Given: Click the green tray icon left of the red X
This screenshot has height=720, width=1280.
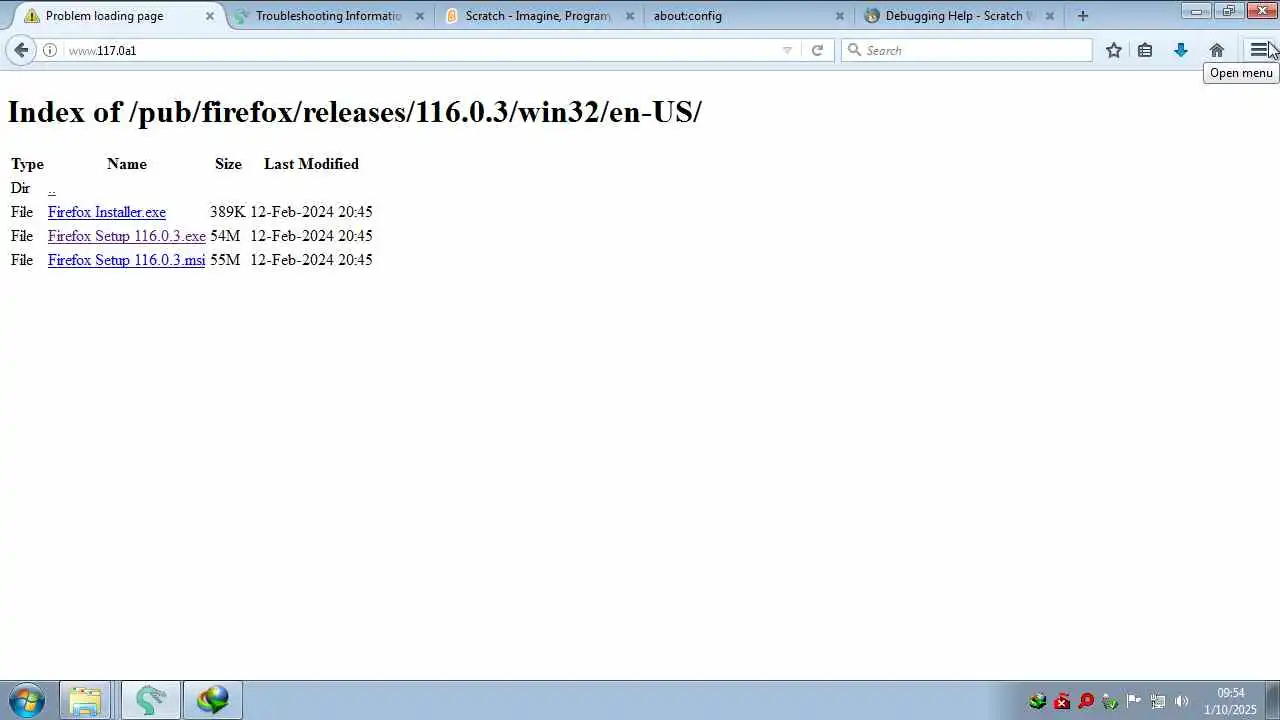Looking at the screenshot, I should 1038,701.
